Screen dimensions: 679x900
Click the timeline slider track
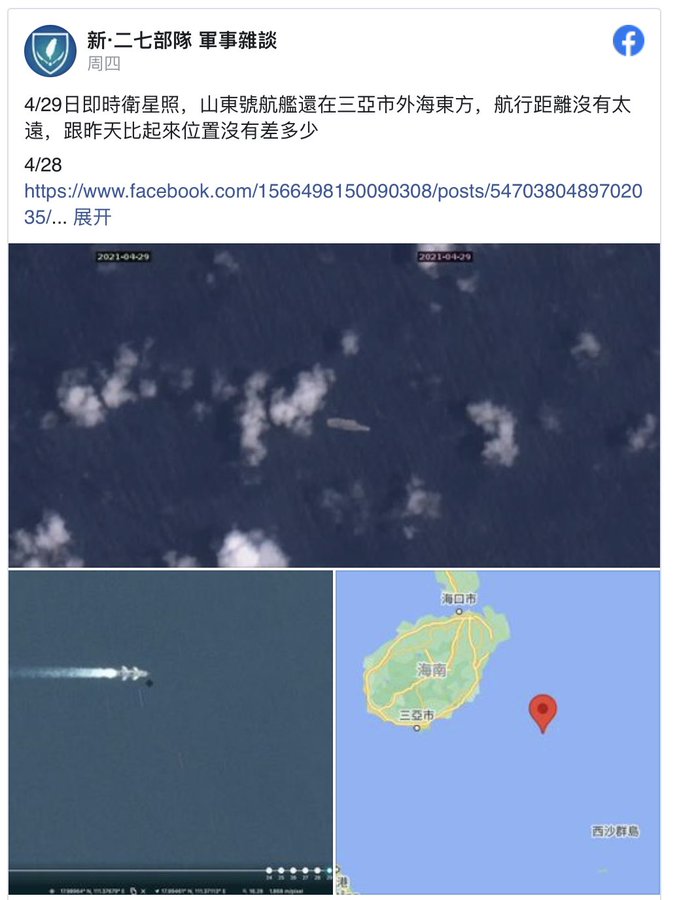[138, 871]
